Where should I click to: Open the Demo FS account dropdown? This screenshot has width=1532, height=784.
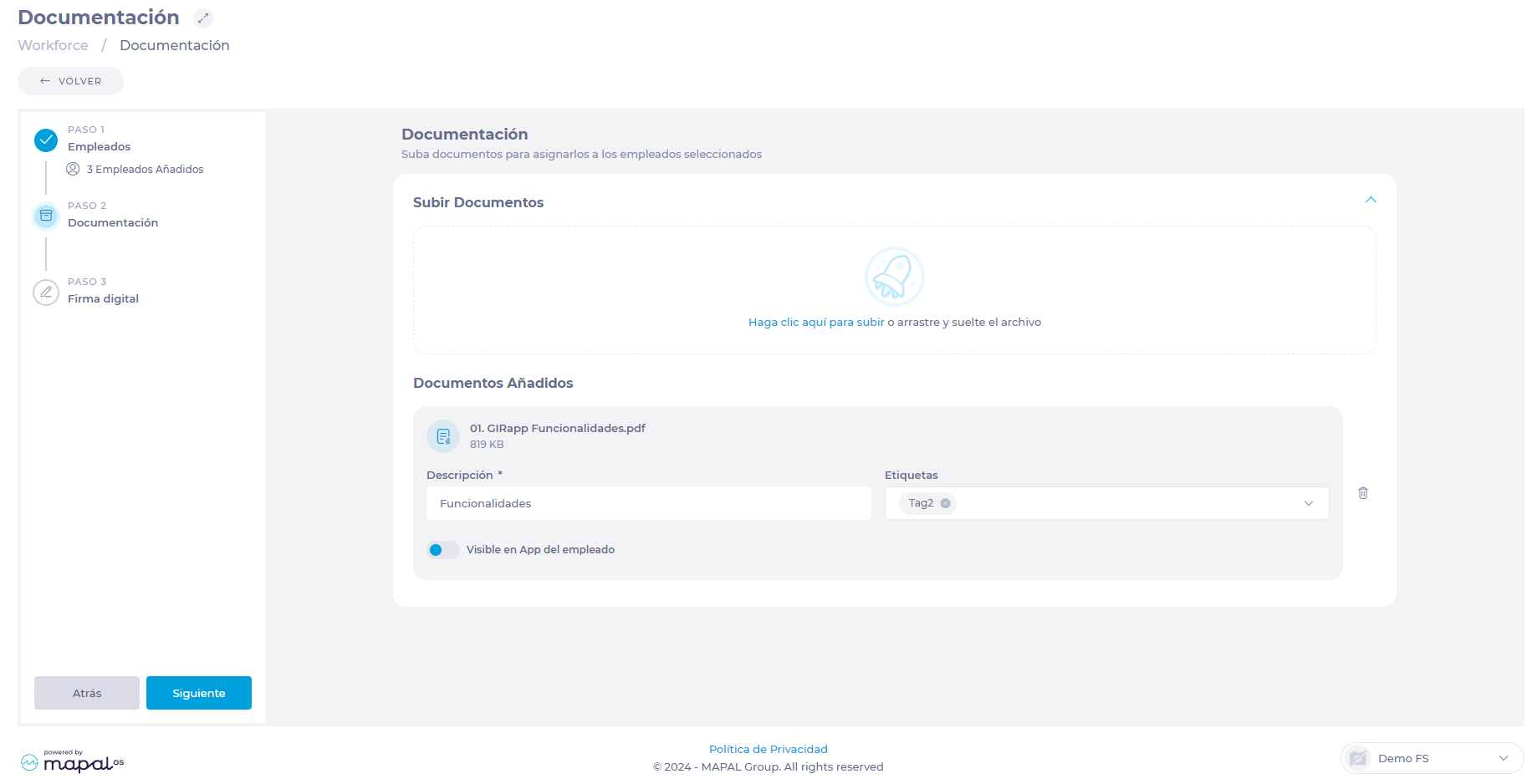coord(1432,758)
